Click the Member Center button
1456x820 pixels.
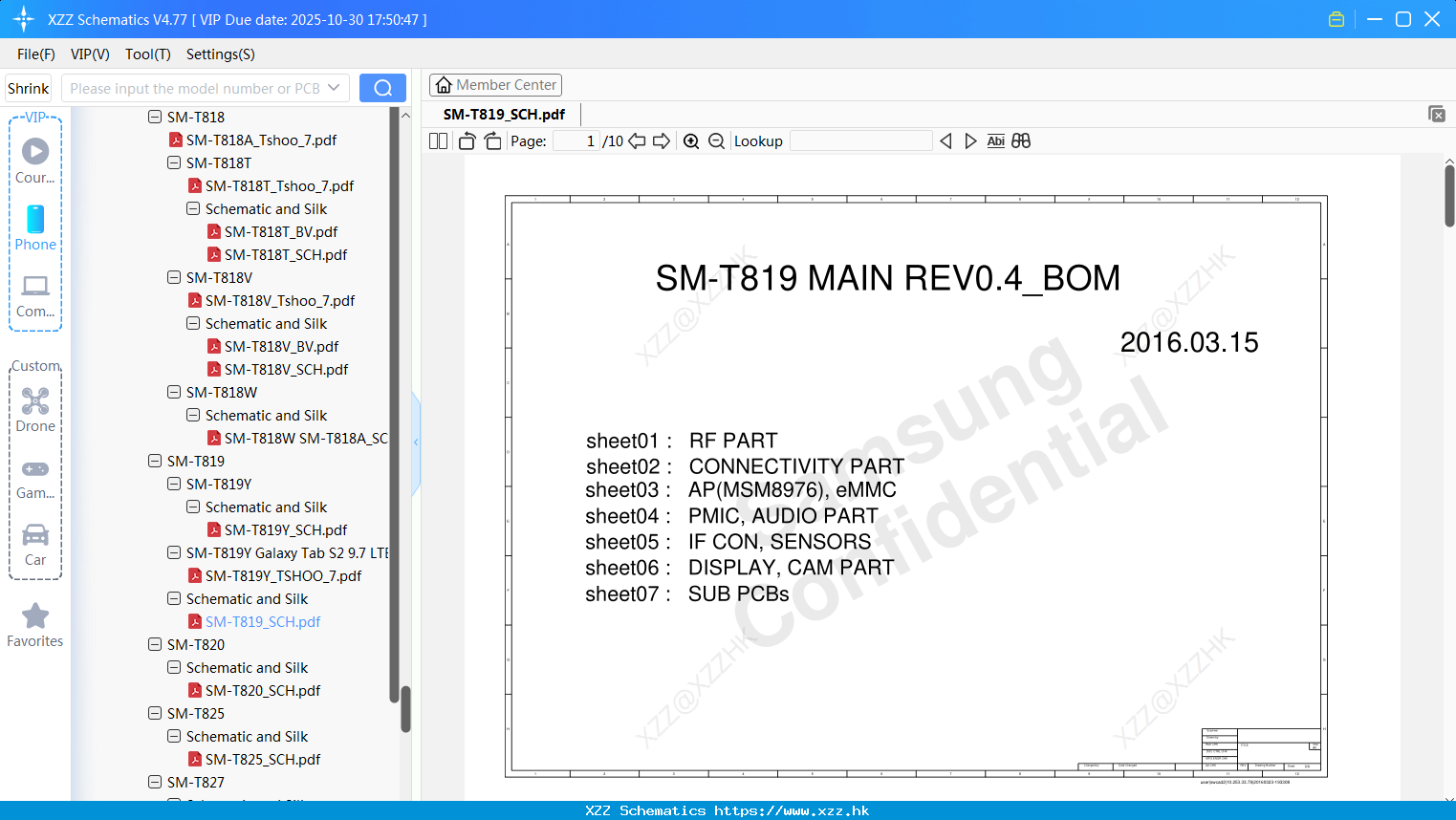[495, 85]
